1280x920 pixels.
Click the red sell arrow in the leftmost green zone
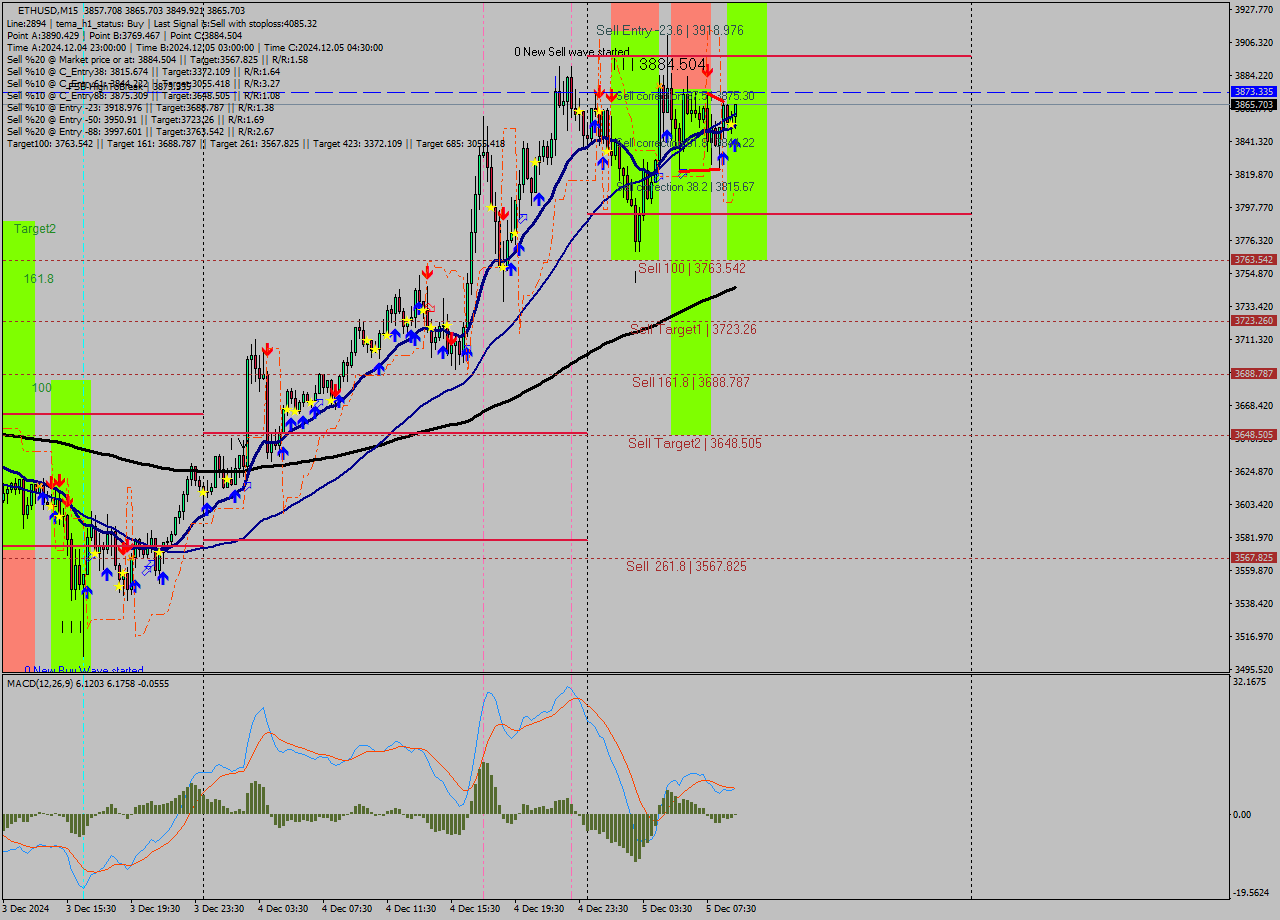pyautogui.click(x=52, y=480)
